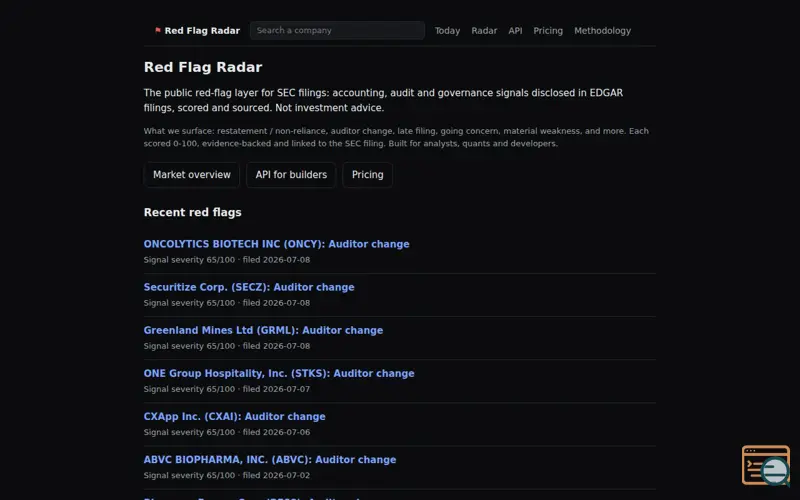The image size is (800, 500).
Task: Focus the Search a company field
Action: pyautogui.click(x=337, y=31)
